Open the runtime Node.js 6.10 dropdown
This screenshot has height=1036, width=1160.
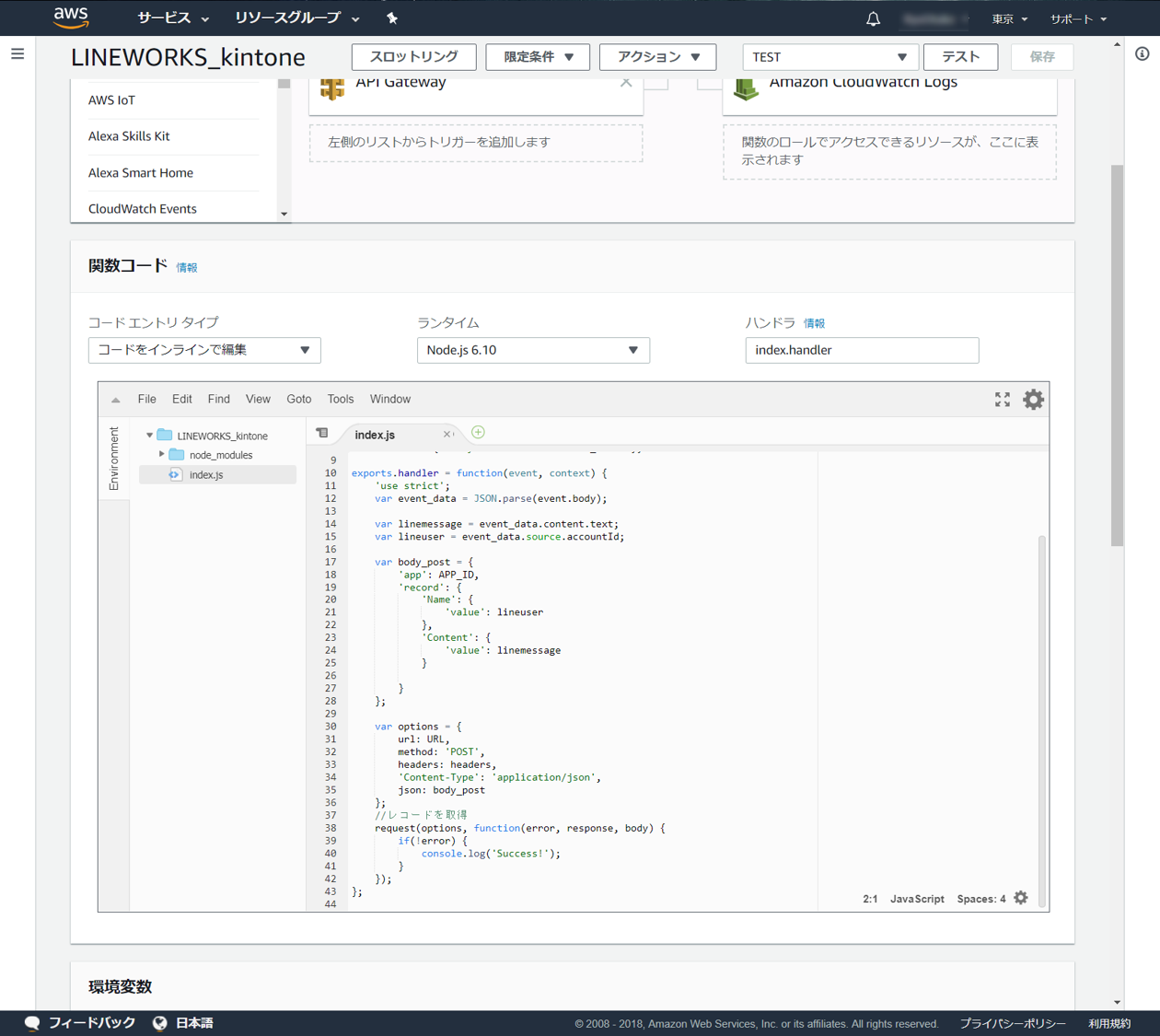click(x=533, y=350)
